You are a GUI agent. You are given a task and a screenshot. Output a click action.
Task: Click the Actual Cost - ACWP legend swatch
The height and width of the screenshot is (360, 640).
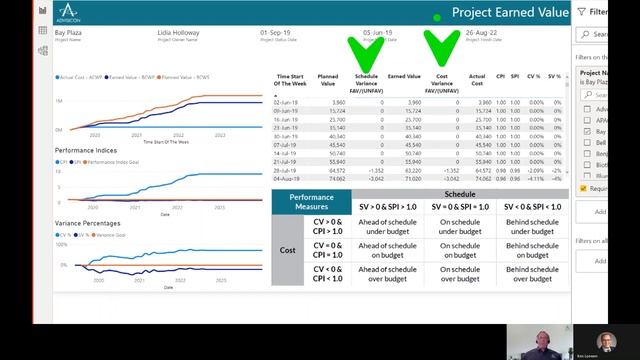coord(58,77)
